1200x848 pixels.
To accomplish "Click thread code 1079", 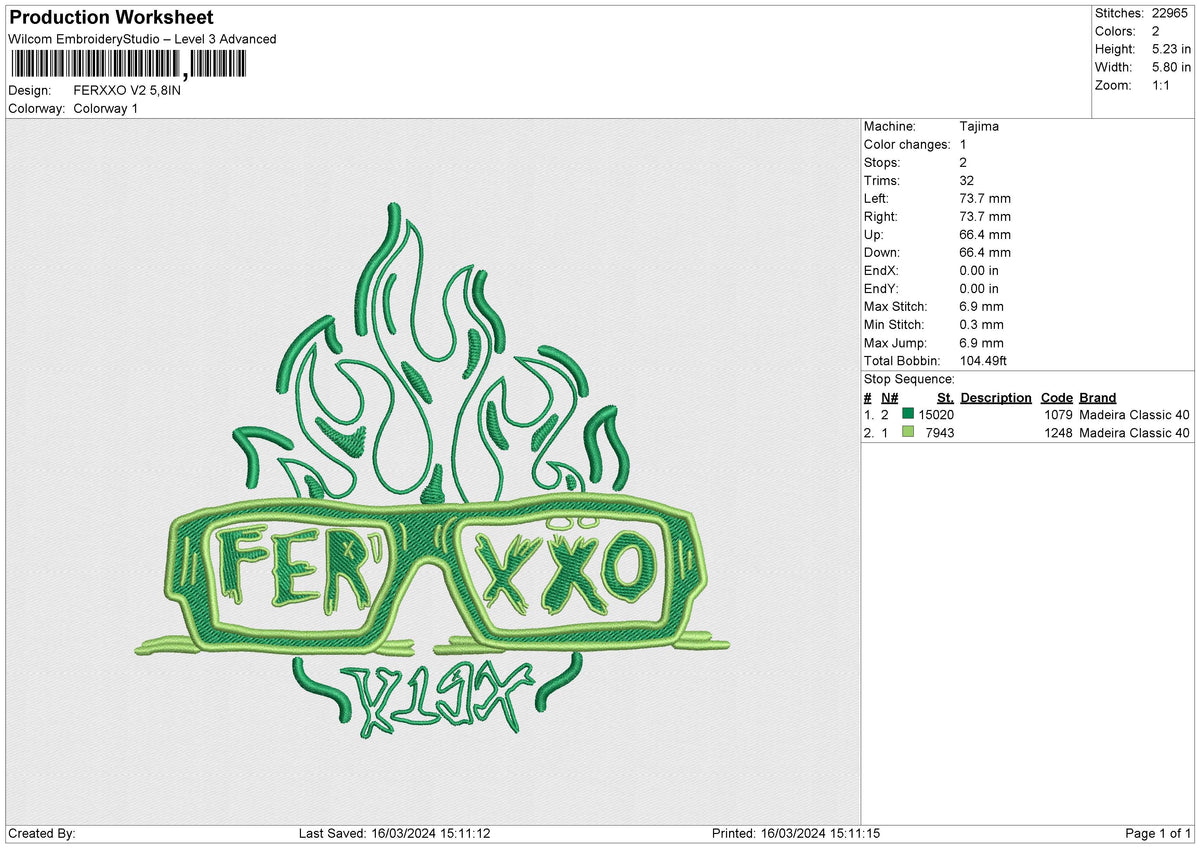I will point(1058,415).
